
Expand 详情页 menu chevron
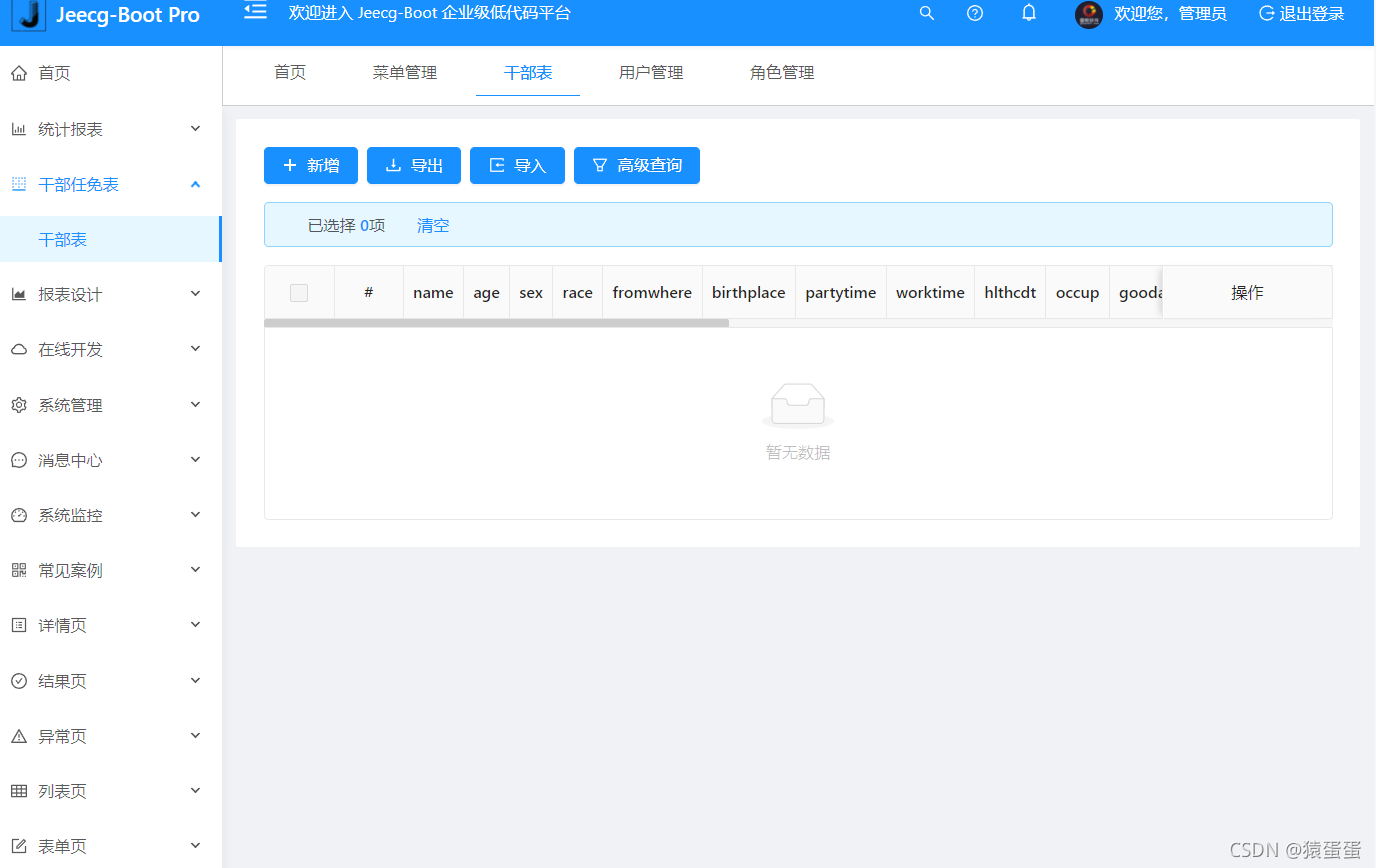coord(196,624)
